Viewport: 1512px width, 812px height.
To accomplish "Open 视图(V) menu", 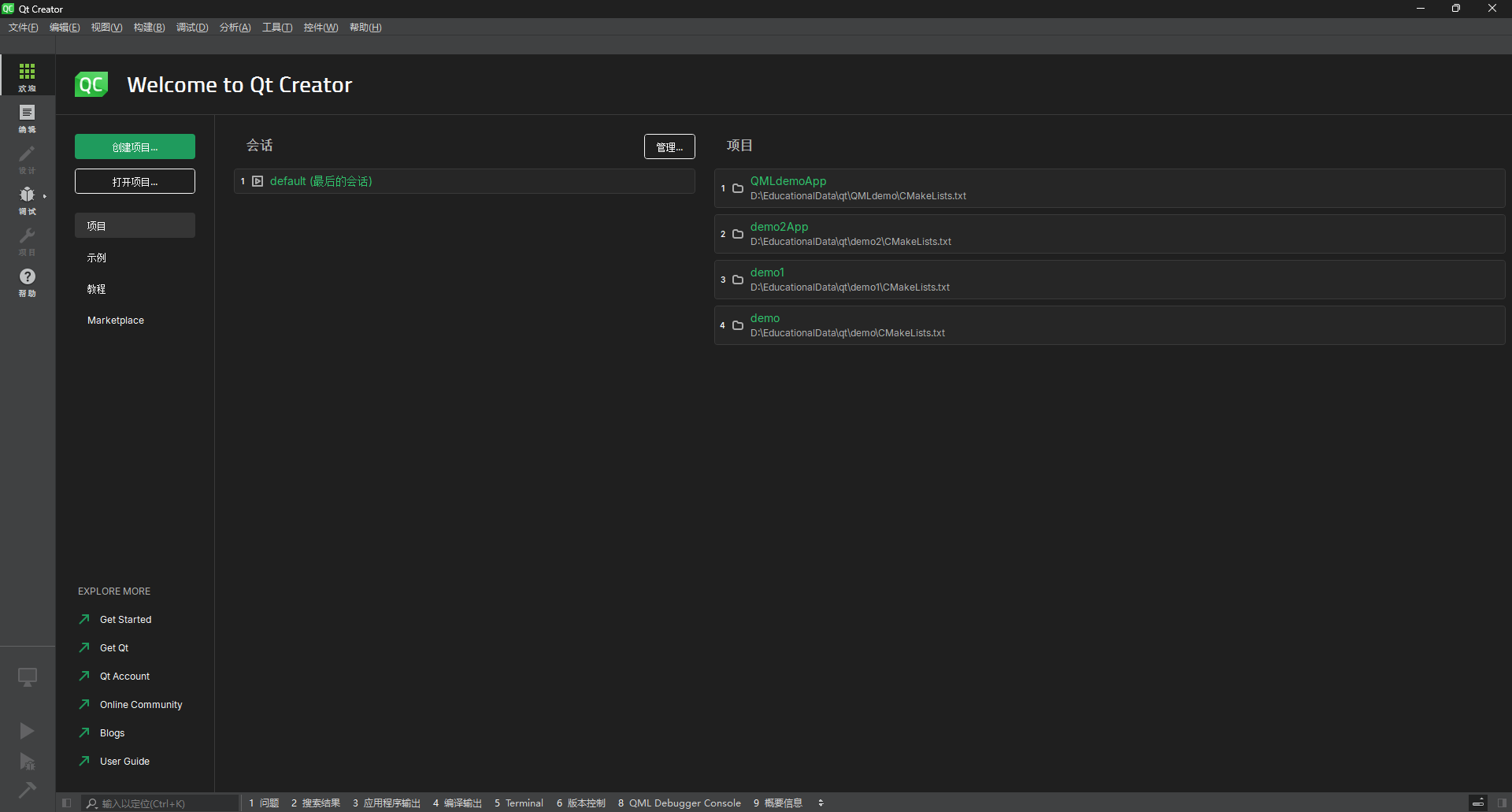I will (106, 28).
